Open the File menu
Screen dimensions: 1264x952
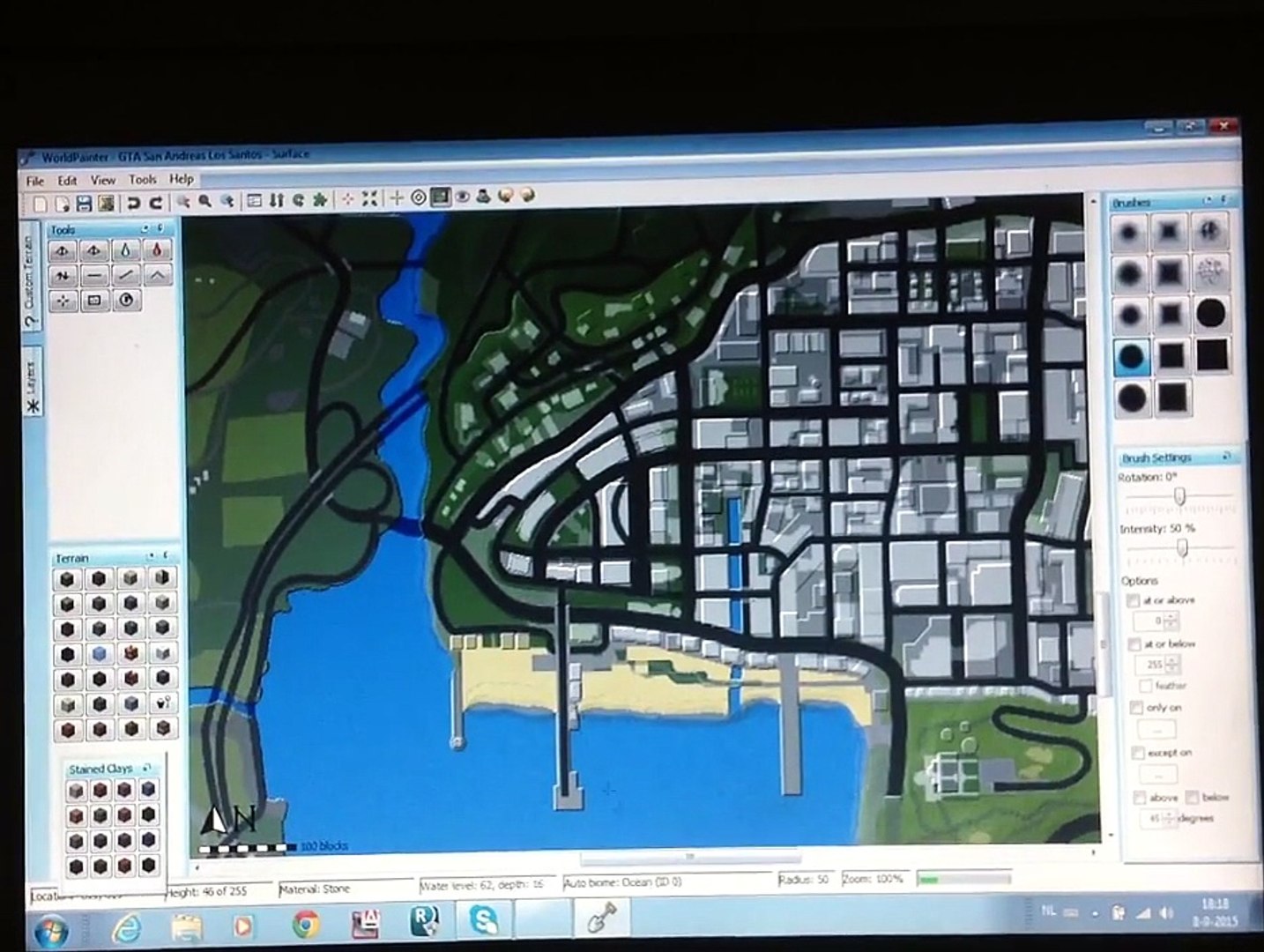[35, 181]
